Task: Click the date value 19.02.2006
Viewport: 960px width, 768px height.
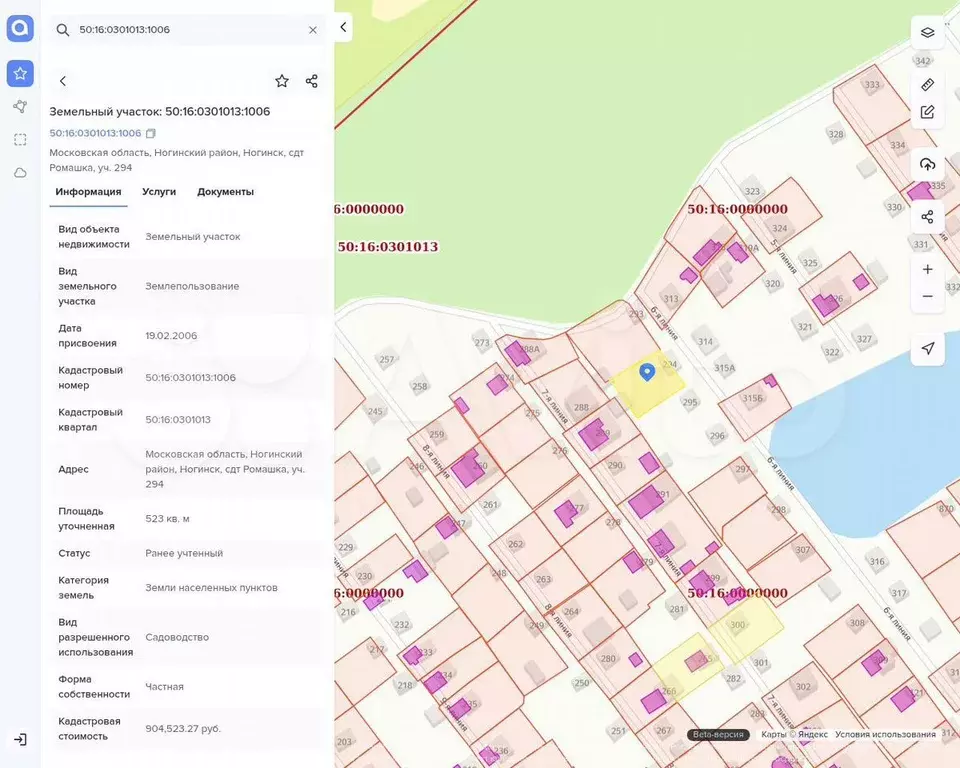Action: pyautogui.click(x=171, y=336)
